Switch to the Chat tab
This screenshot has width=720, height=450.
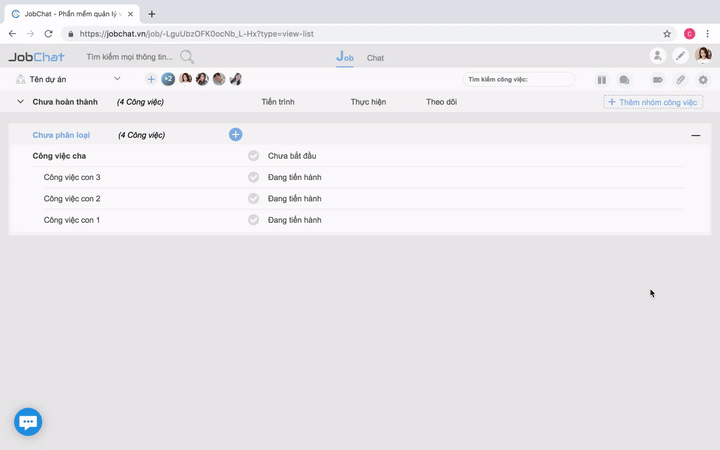click(x=375, y=58)
